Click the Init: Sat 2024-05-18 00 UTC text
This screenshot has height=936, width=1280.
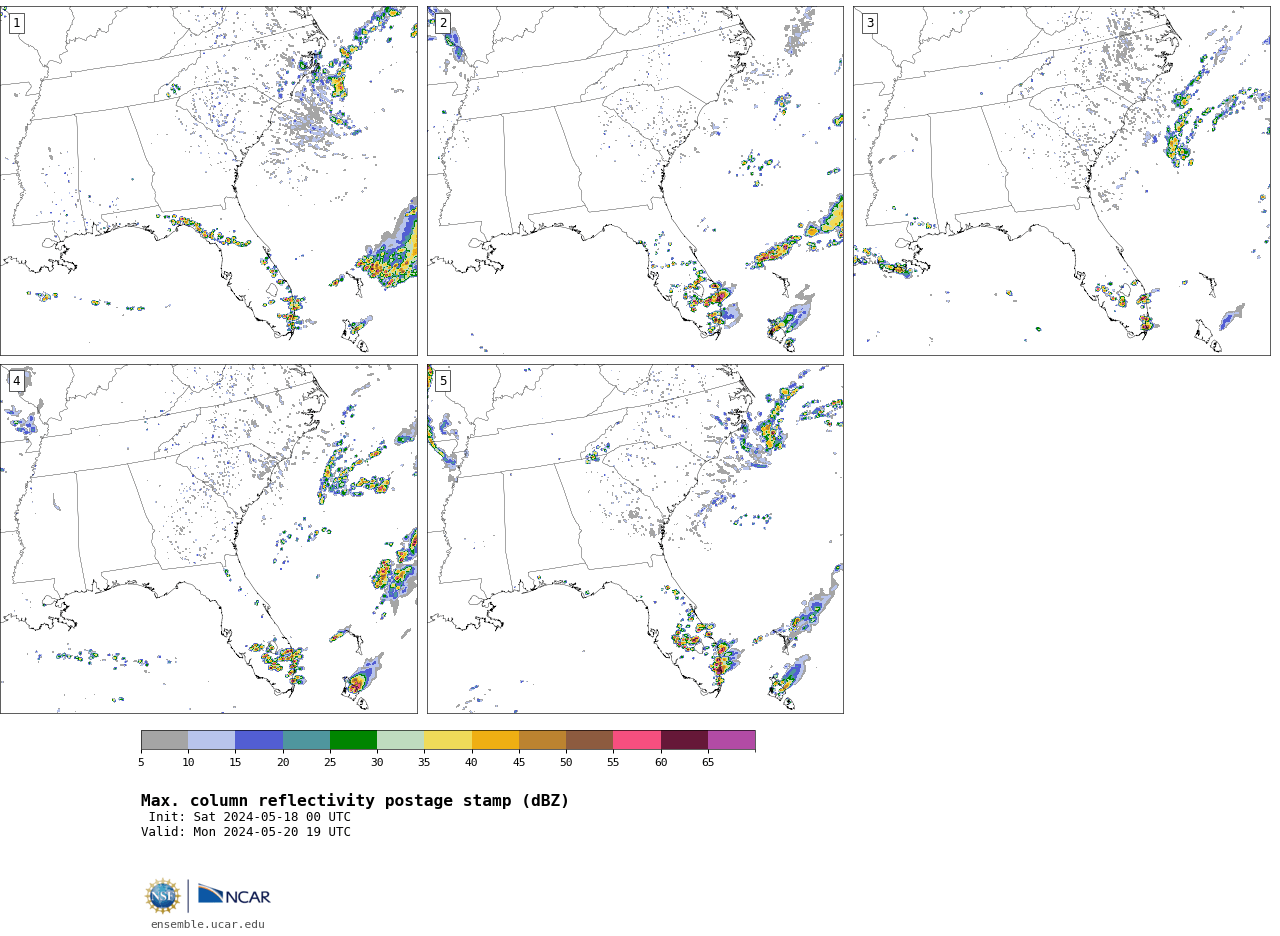[x=250, y=817]
